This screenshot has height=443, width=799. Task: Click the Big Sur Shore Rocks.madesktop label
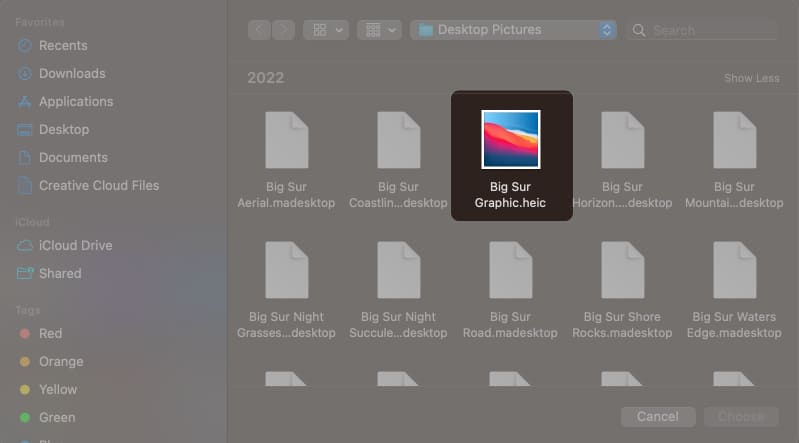[x=622, y=325]
